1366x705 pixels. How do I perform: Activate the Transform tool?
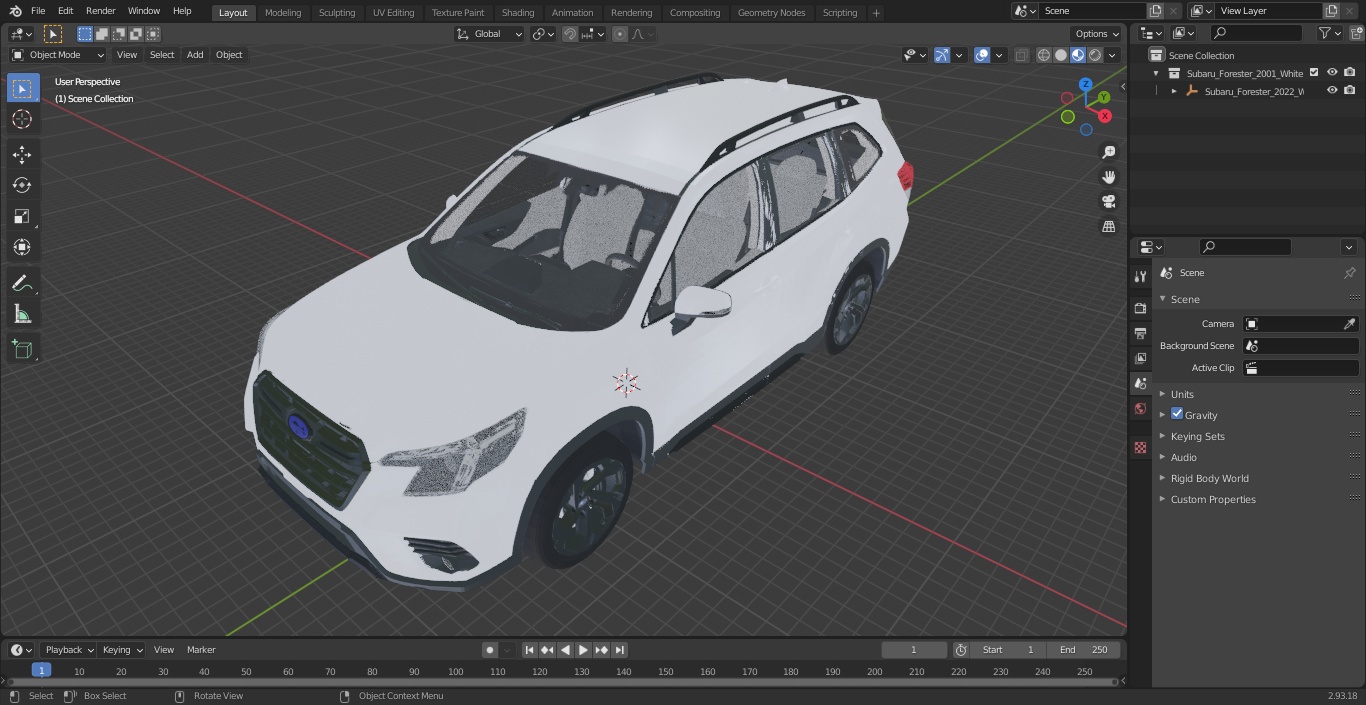point(22,247)
